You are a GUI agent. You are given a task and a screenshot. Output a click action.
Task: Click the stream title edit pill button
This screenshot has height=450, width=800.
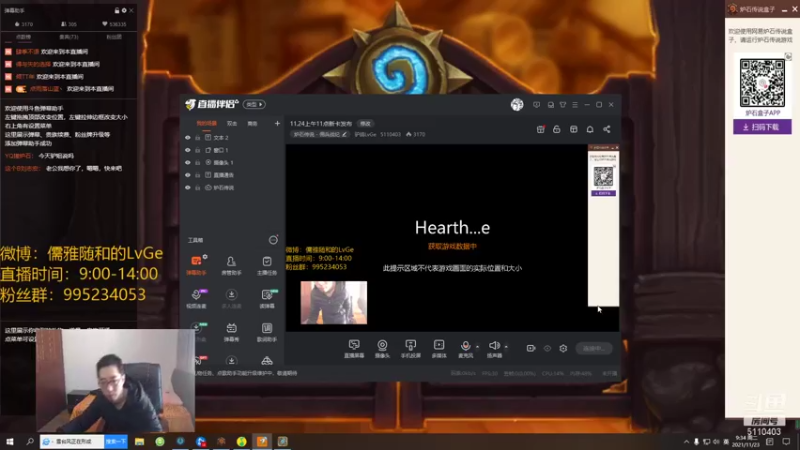(365, 123)
